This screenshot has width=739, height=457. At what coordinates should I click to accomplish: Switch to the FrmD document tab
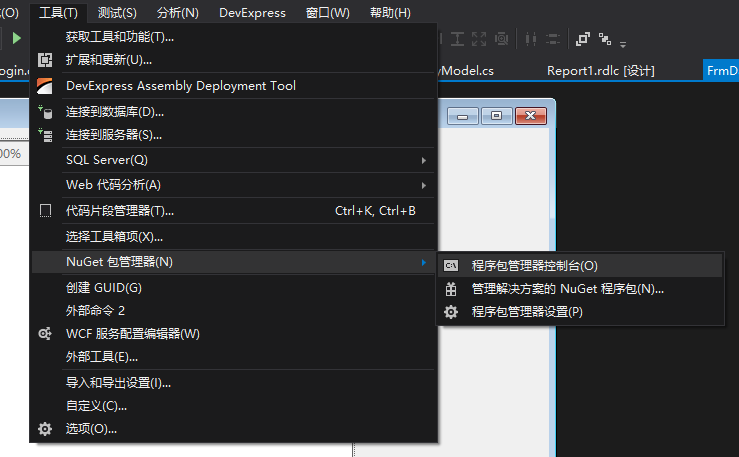click(721, 71)
